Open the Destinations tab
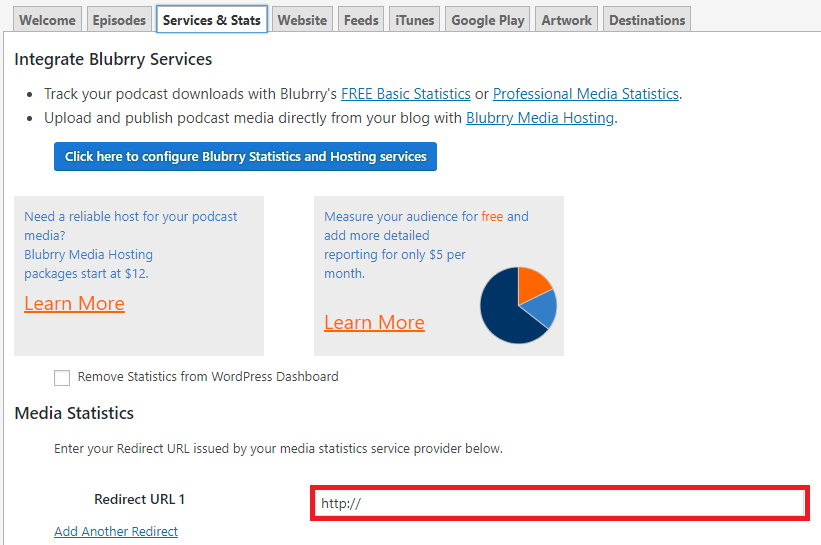This screenshot has height=545, width=821. click(647, 20)
